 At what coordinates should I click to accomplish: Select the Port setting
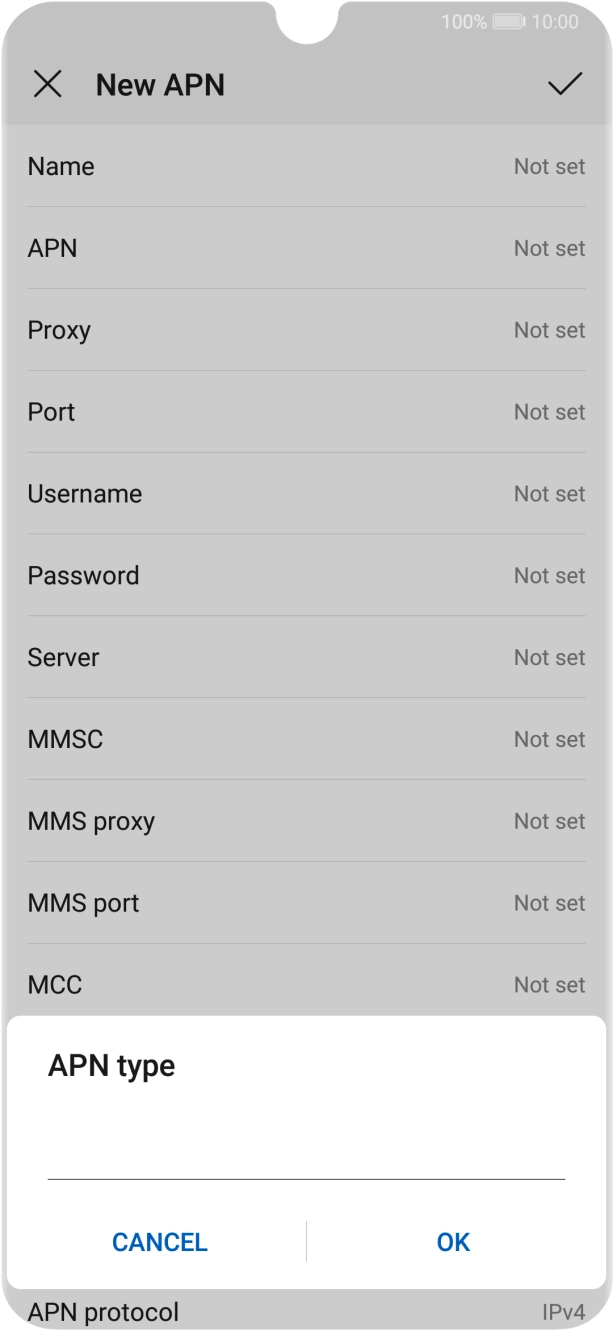click(x=306, y=412)
